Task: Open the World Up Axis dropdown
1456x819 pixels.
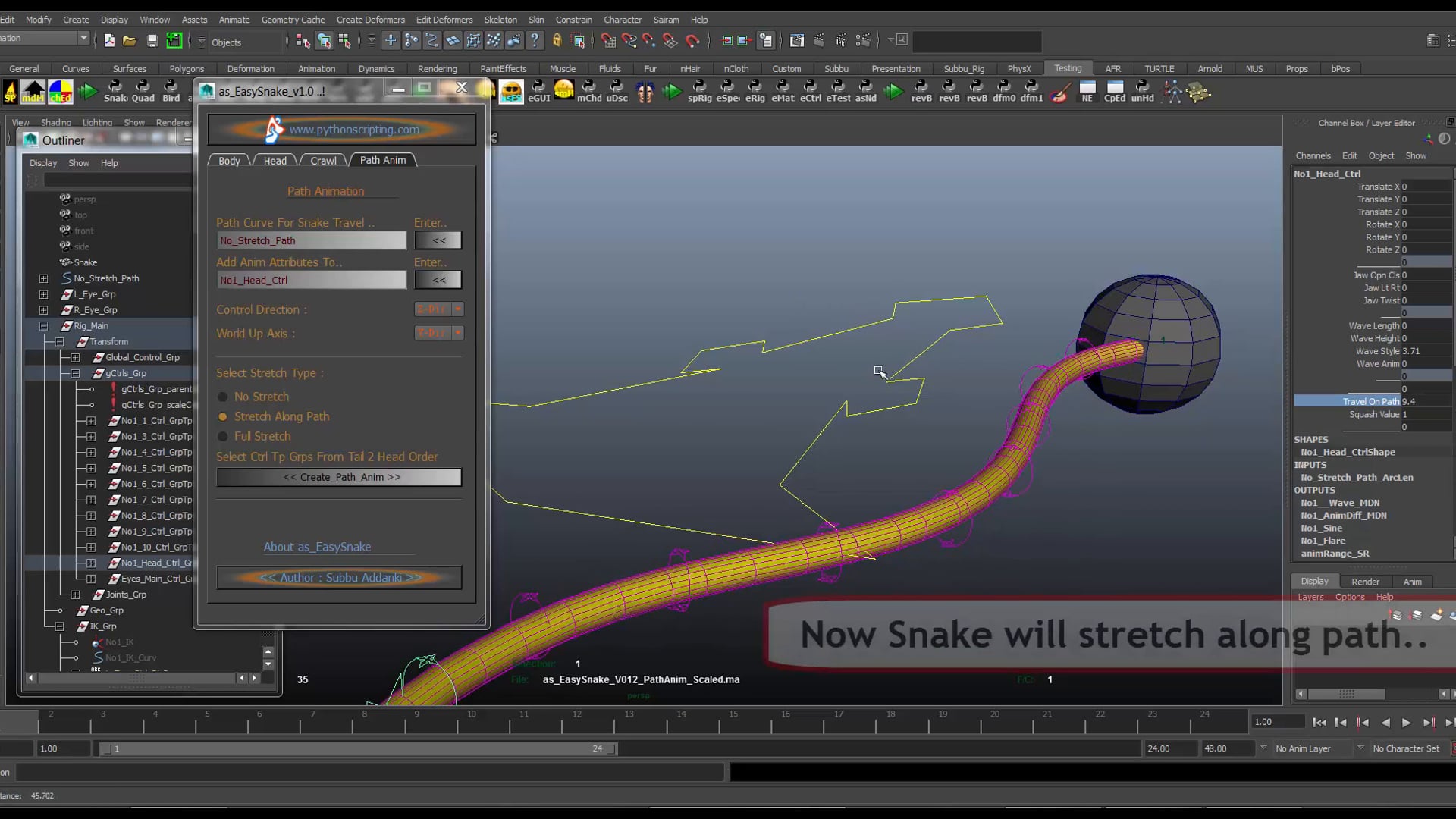Action: [x=439, y=333]
